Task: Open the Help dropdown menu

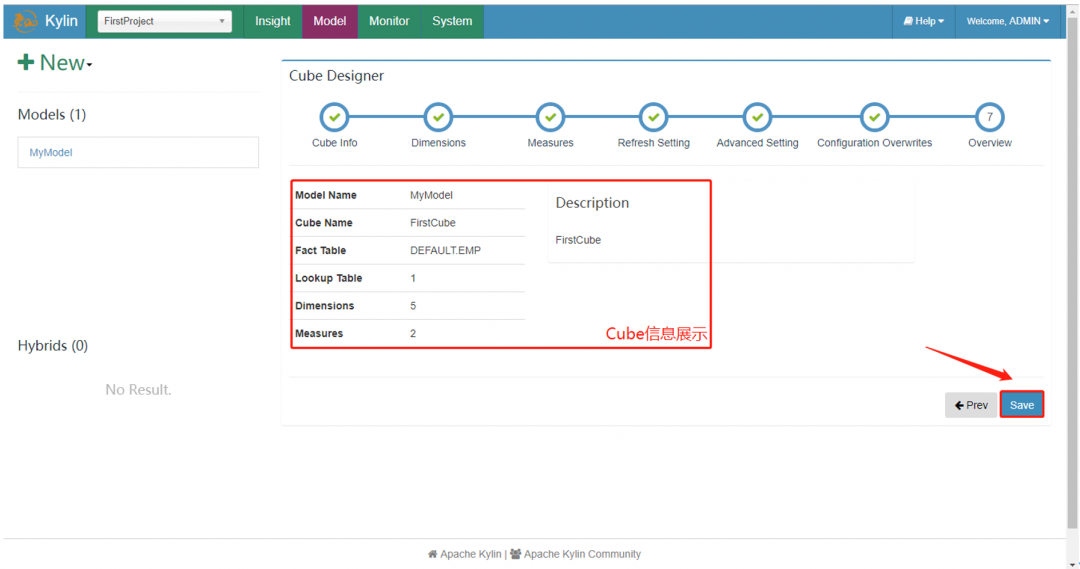Action: tap(924, 21)
